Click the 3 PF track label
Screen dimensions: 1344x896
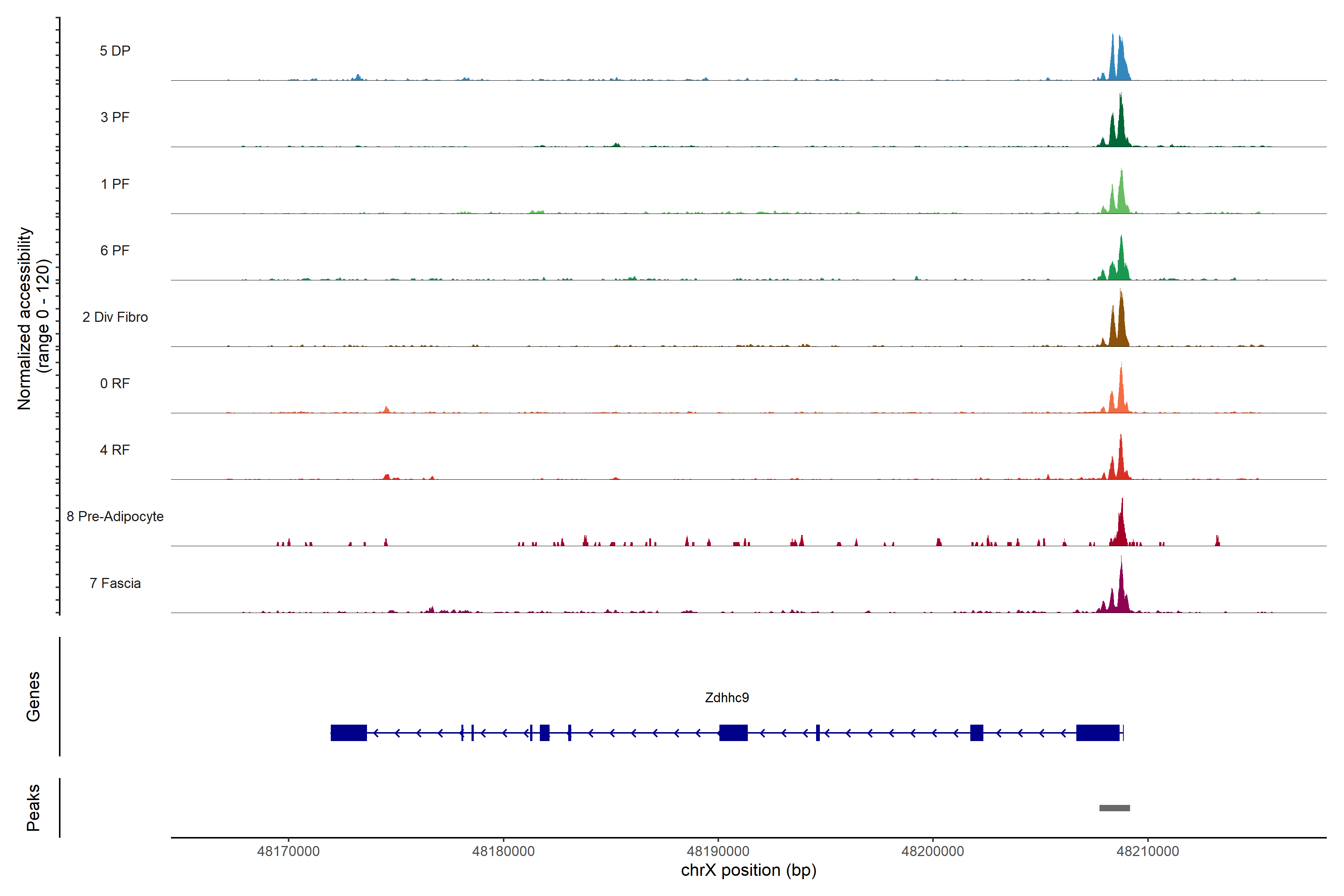point(115,117)
